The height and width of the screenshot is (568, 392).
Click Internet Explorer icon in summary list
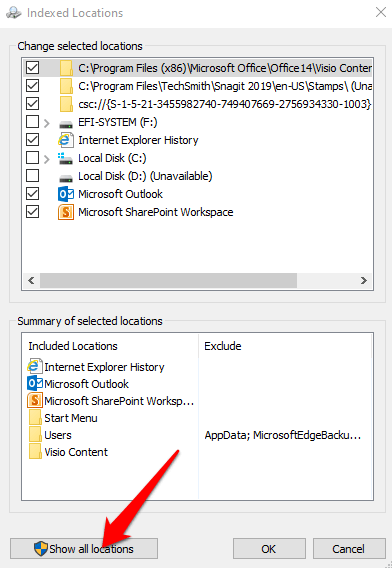(35, 367)
